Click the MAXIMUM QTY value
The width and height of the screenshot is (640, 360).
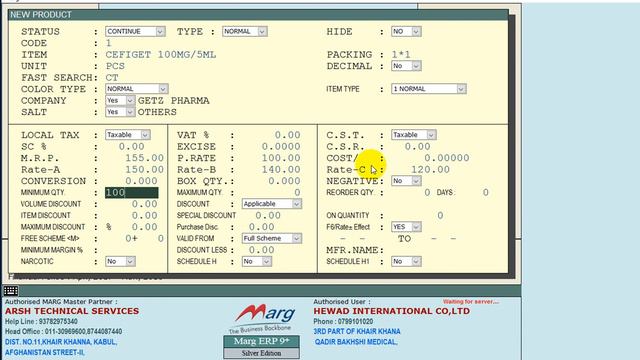297,192
